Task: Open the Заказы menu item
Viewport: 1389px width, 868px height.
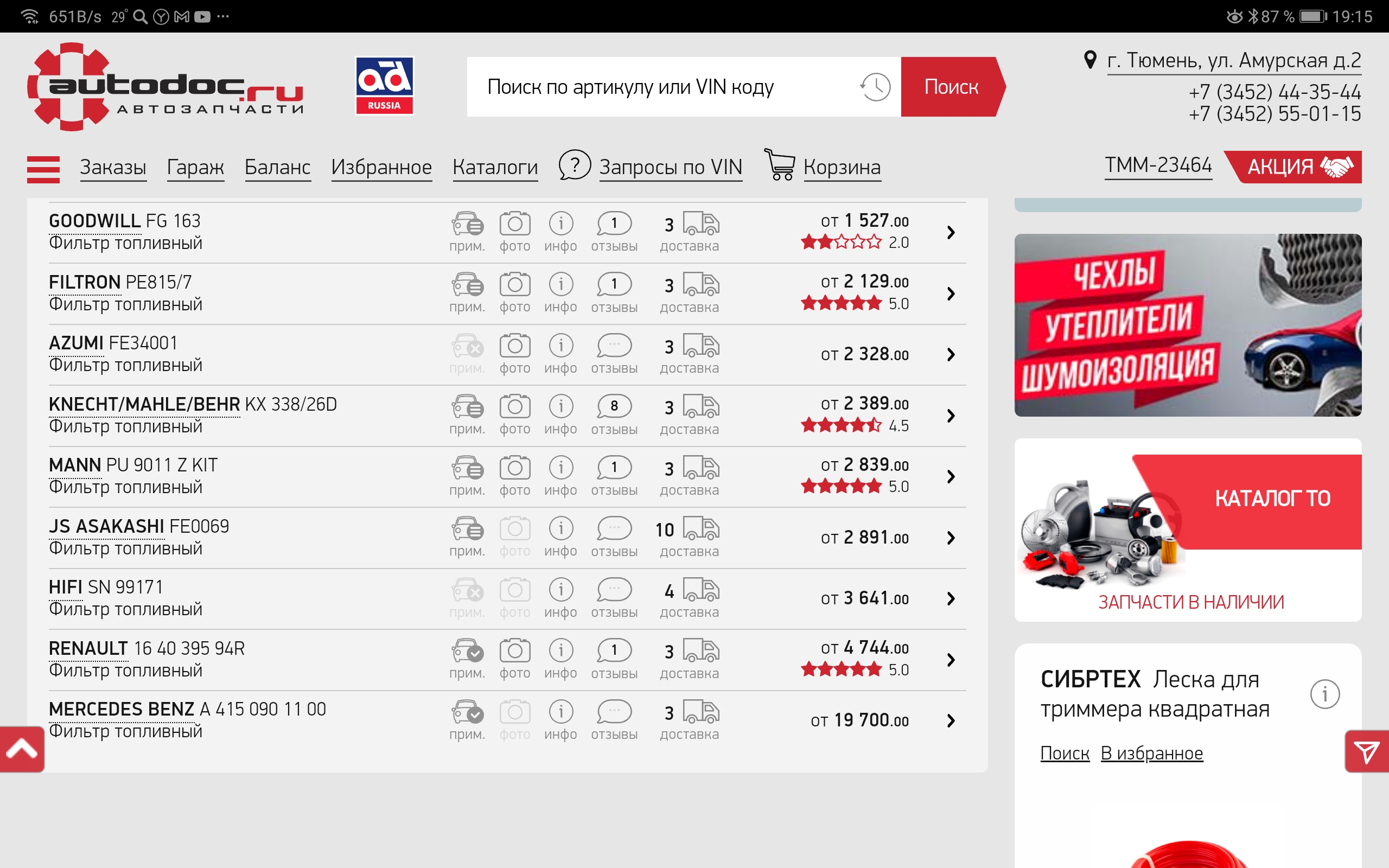Action: pos(113,167)
